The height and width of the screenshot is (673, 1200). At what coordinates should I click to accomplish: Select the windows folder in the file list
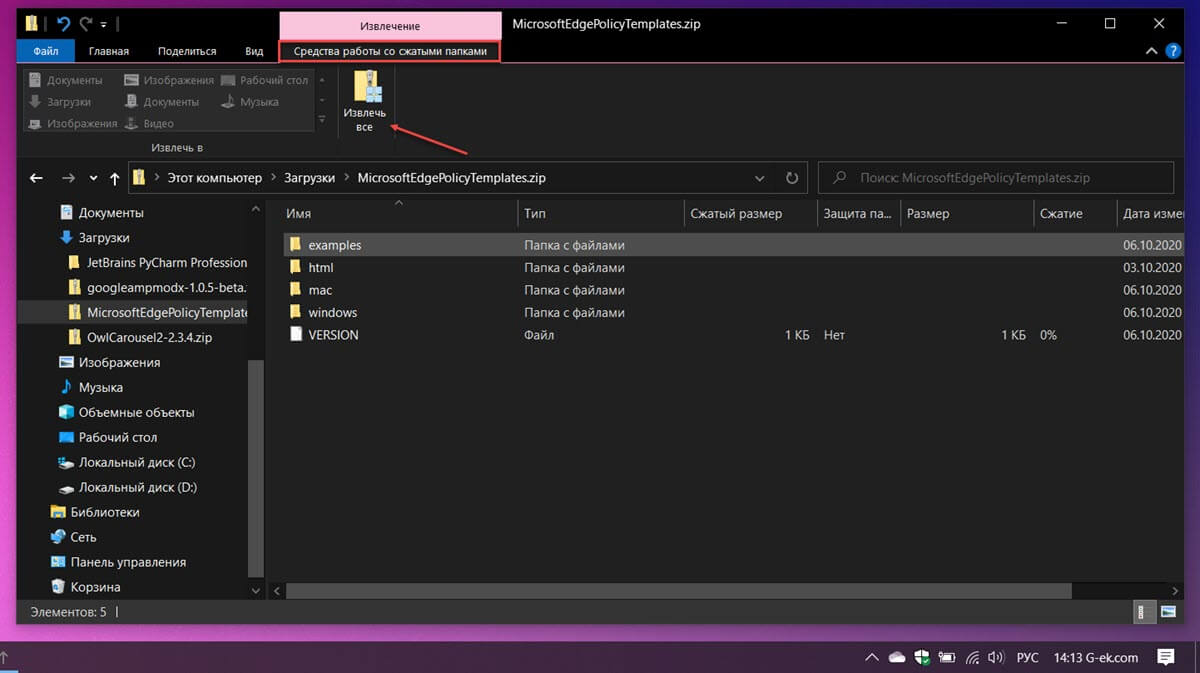point(332,312)
